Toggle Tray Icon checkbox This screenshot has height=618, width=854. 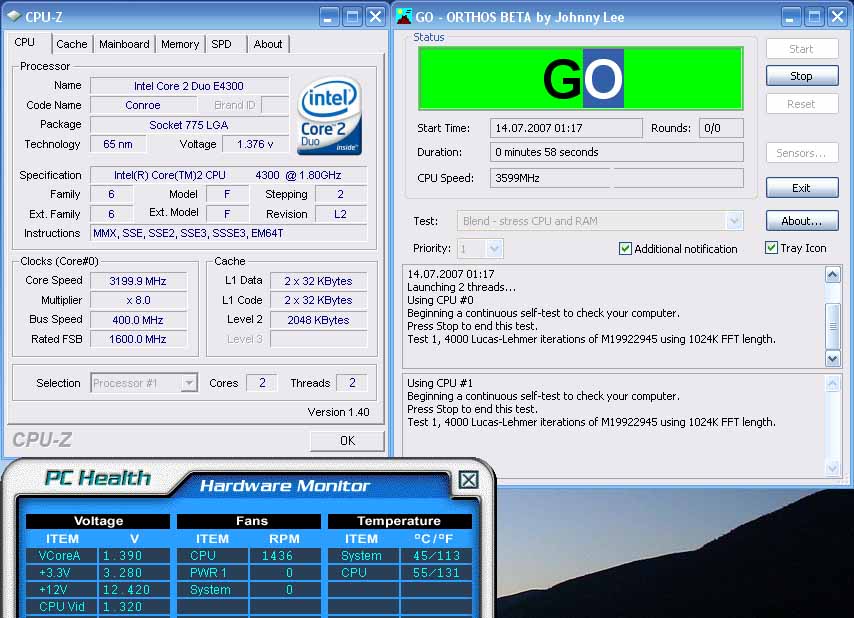click(771, 248)
